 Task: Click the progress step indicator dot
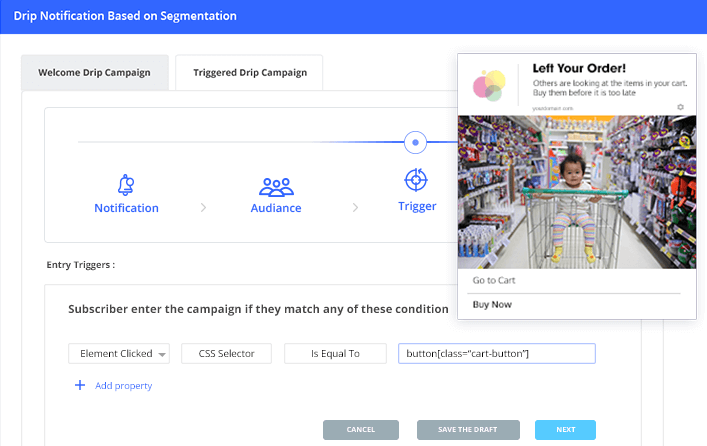point(415,142)
